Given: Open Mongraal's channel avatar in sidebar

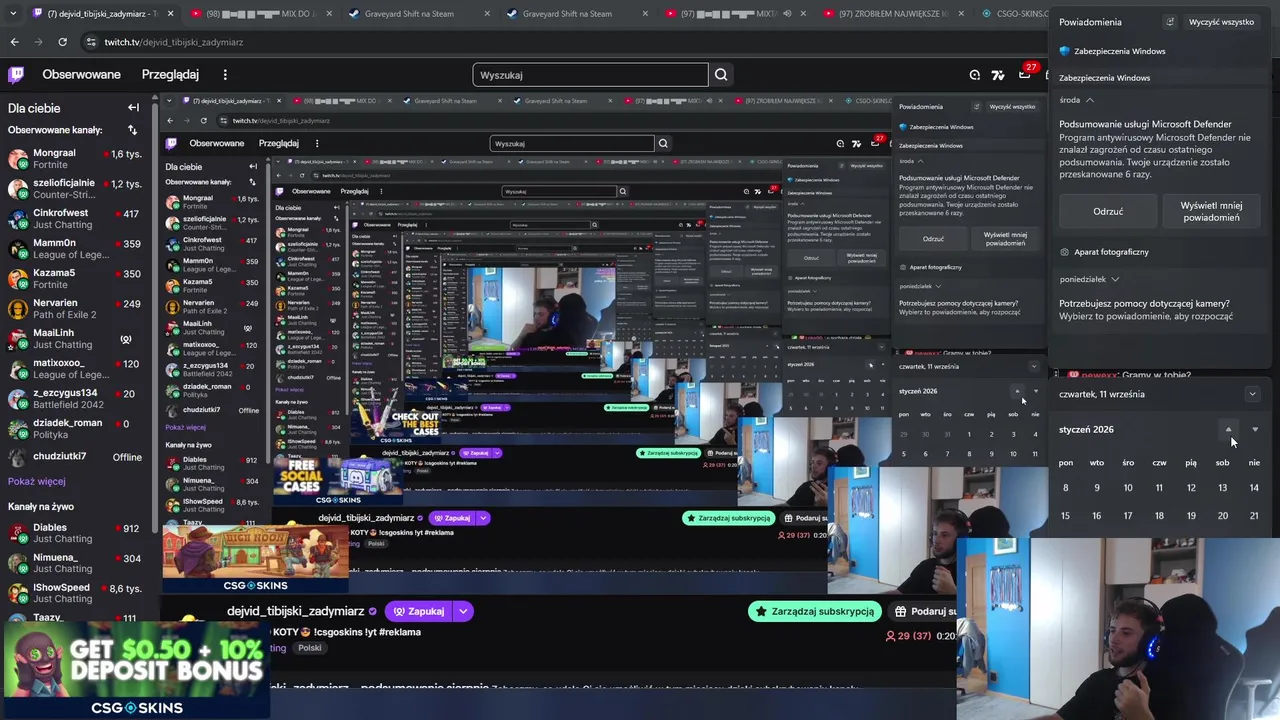Looking at the screenshot, I should tap(18, 159).
